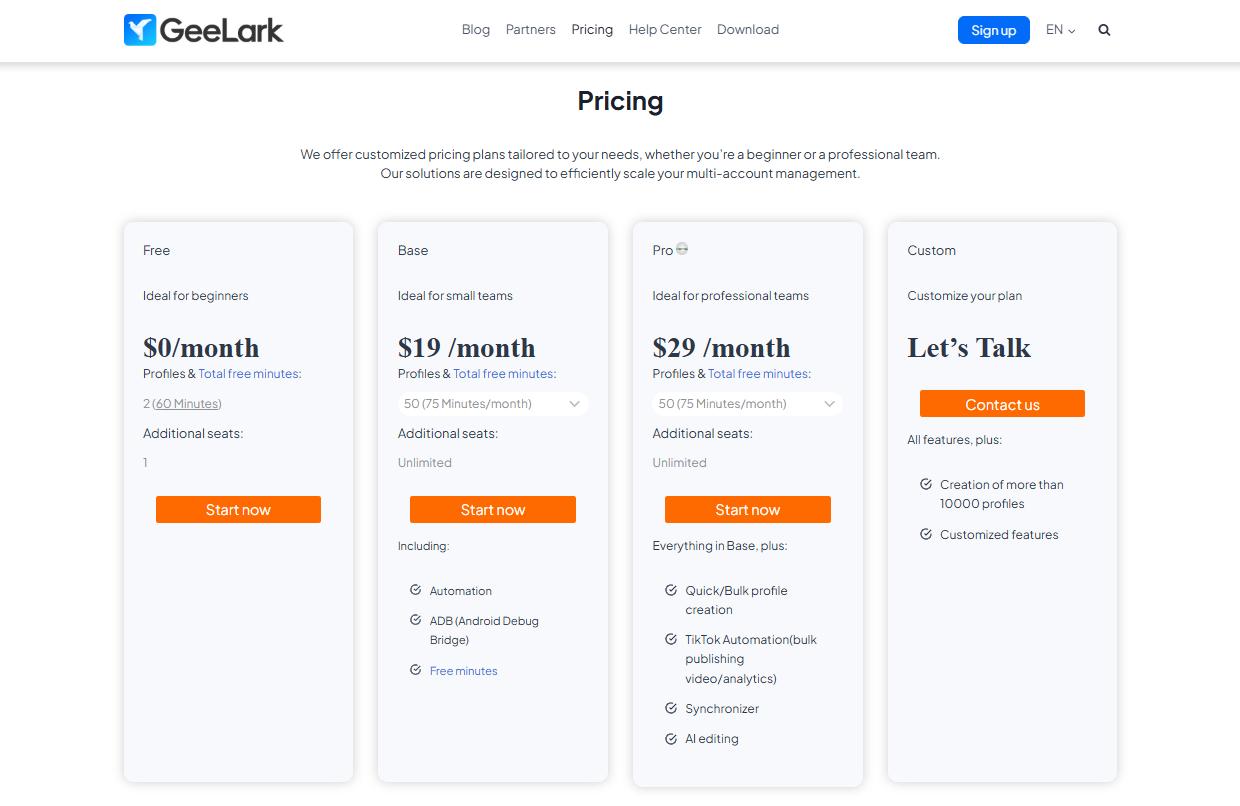Open Download in the navigation bar
The height and width of the screenshot is (806, 1240).
pos(748,30)
